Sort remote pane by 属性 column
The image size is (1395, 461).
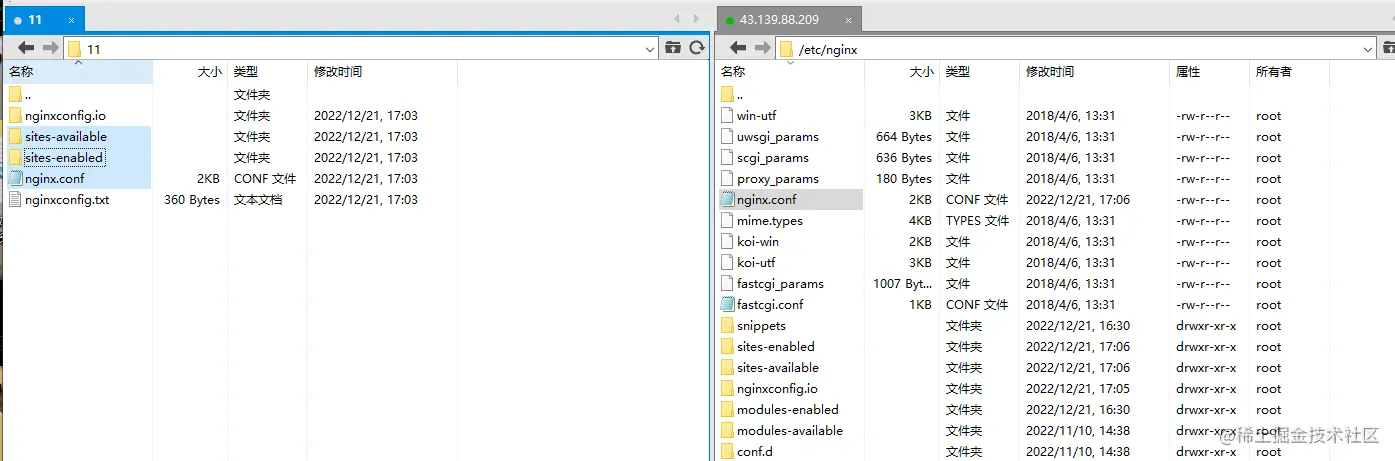click(1209, 72)
